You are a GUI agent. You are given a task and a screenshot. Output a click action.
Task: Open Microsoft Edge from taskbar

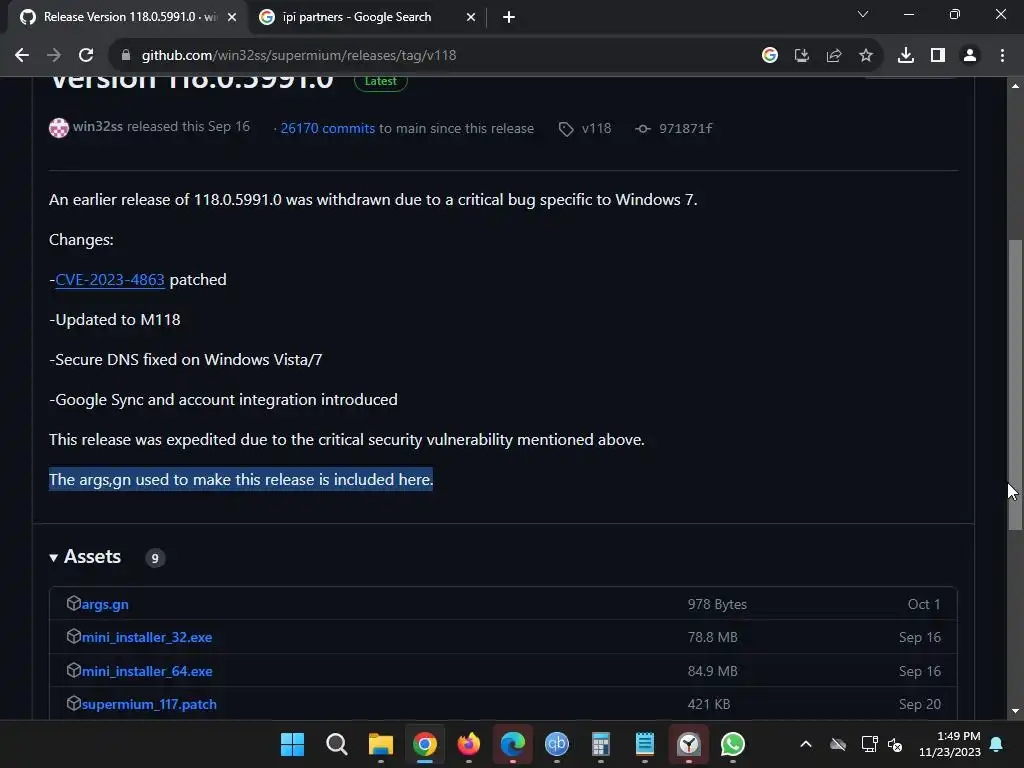(x=513, y=744)
